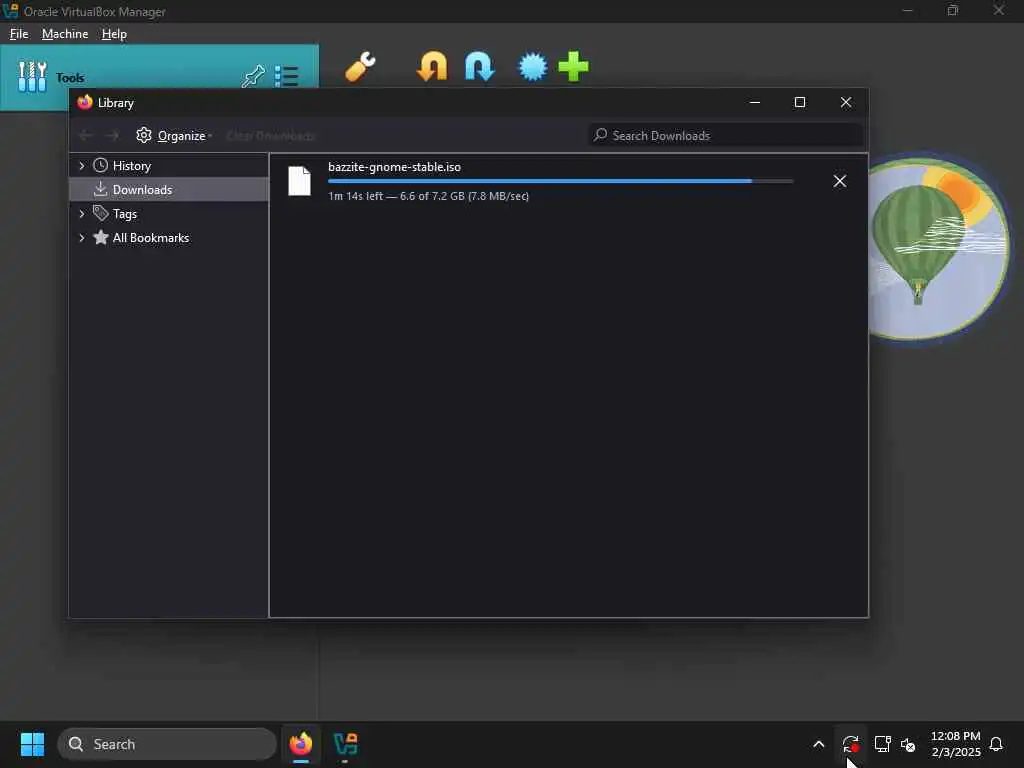The image size is (1024, 768).
Task: Minimize the Library window
Action: pos(755,103)
